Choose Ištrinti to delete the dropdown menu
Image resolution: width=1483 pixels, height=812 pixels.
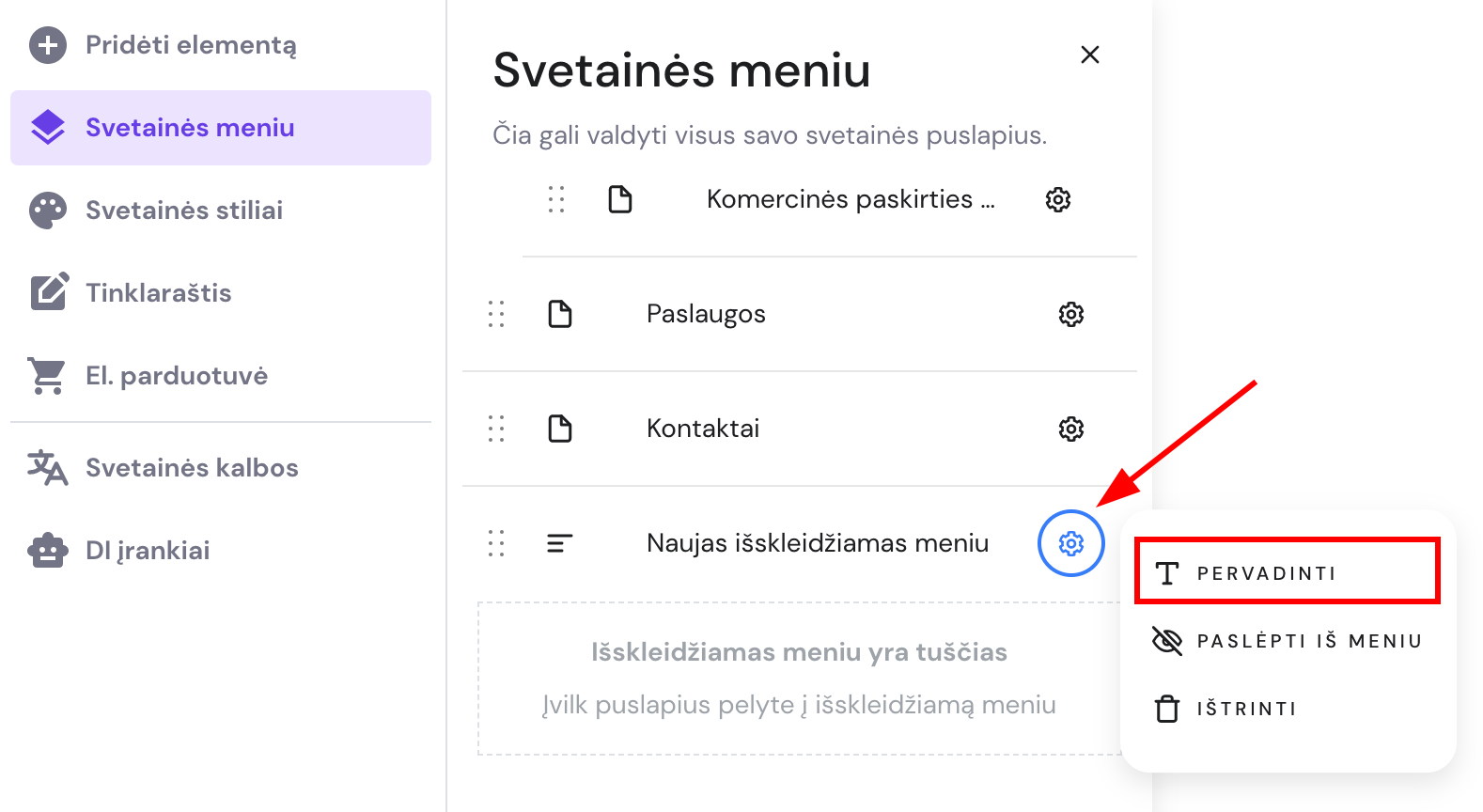point(1246,709)
